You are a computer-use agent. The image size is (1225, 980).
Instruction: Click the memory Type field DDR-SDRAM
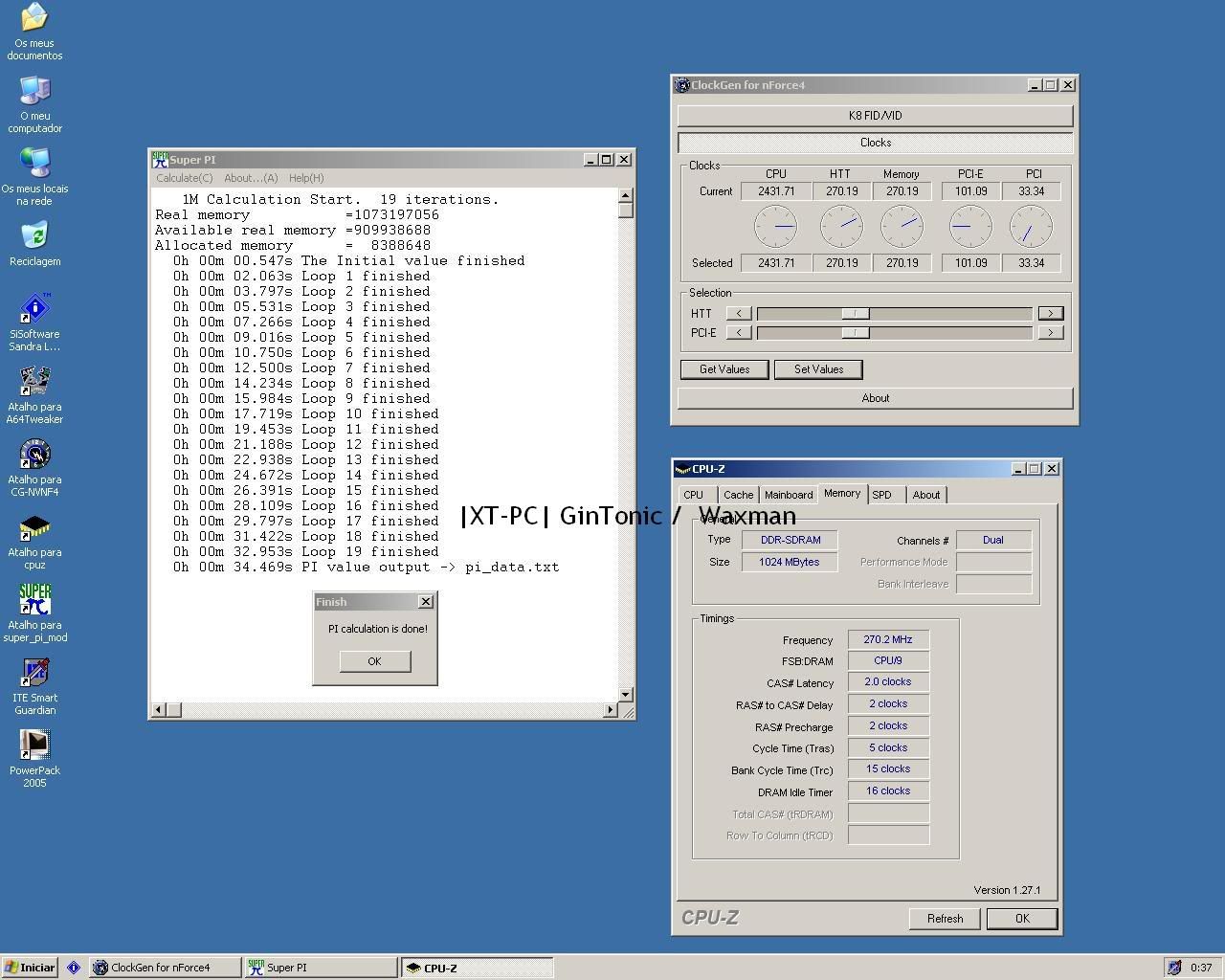[791, 540]
